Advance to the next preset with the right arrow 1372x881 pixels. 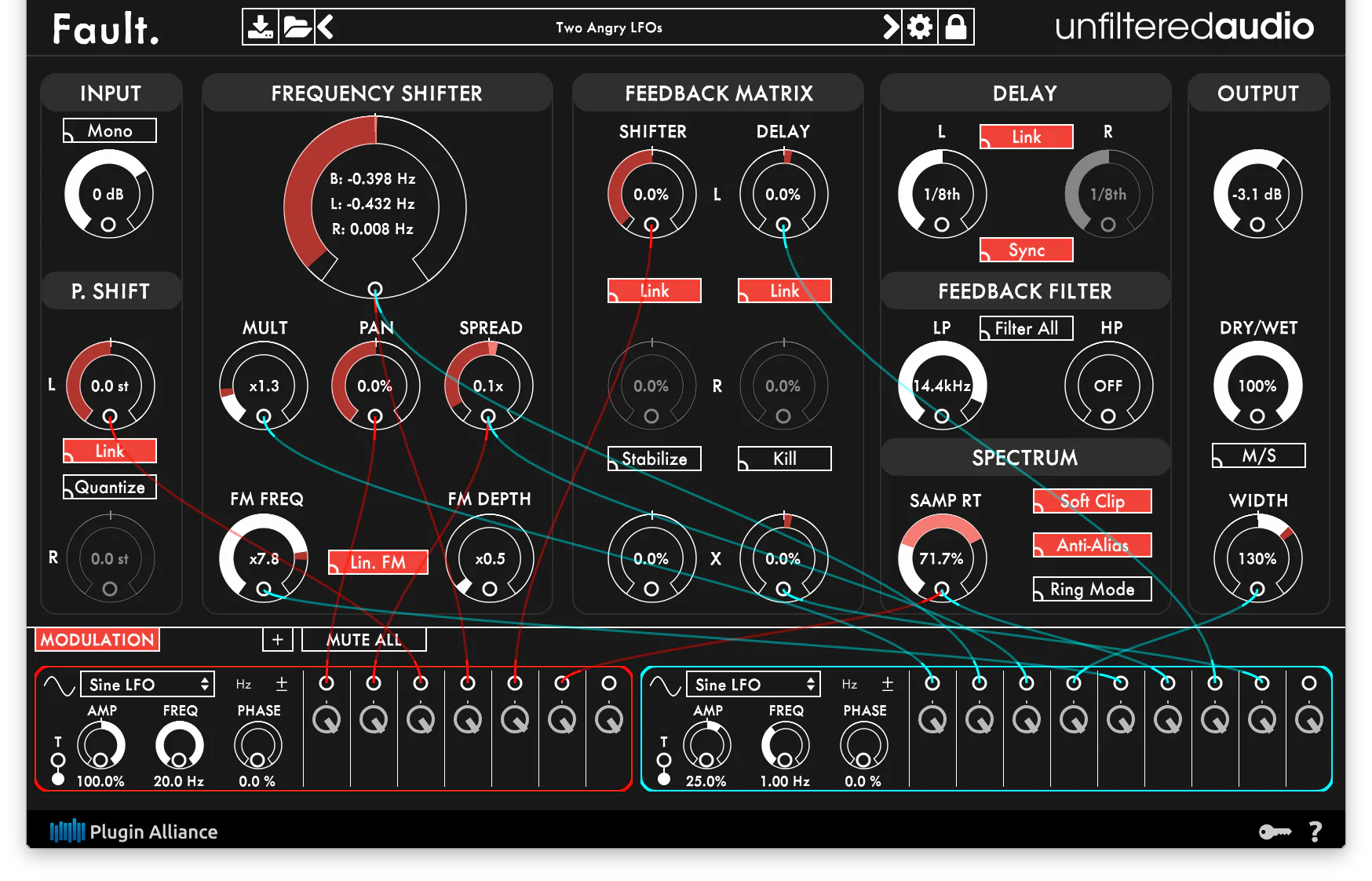[x=891, y=26]
